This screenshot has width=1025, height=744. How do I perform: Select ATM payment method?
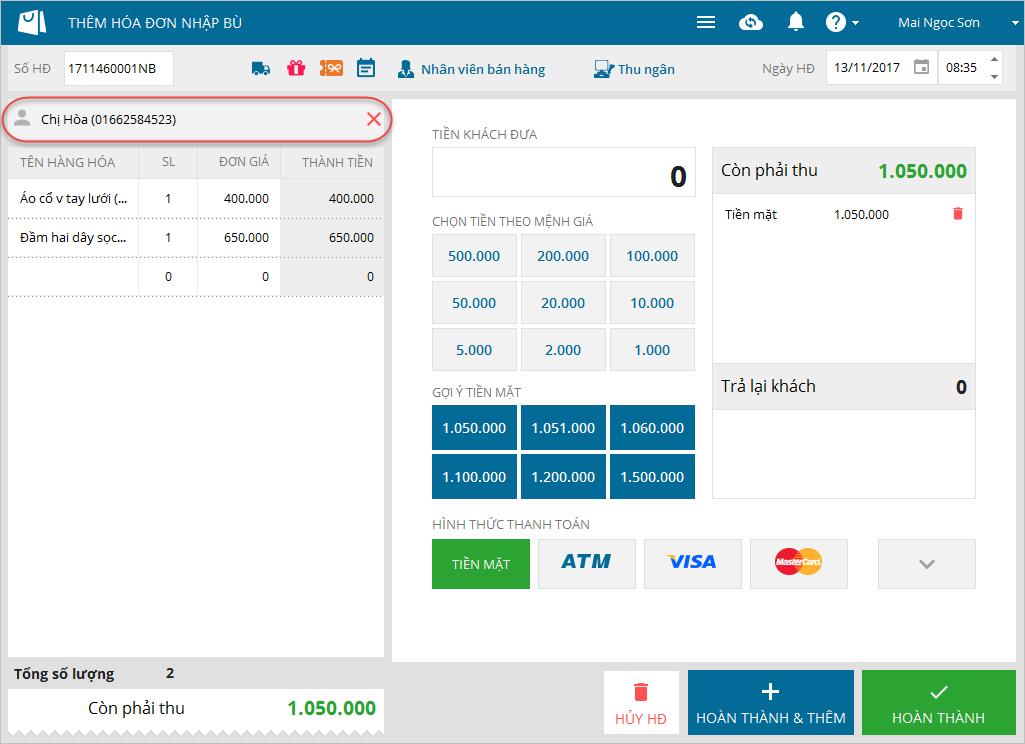tap(586, 564)
